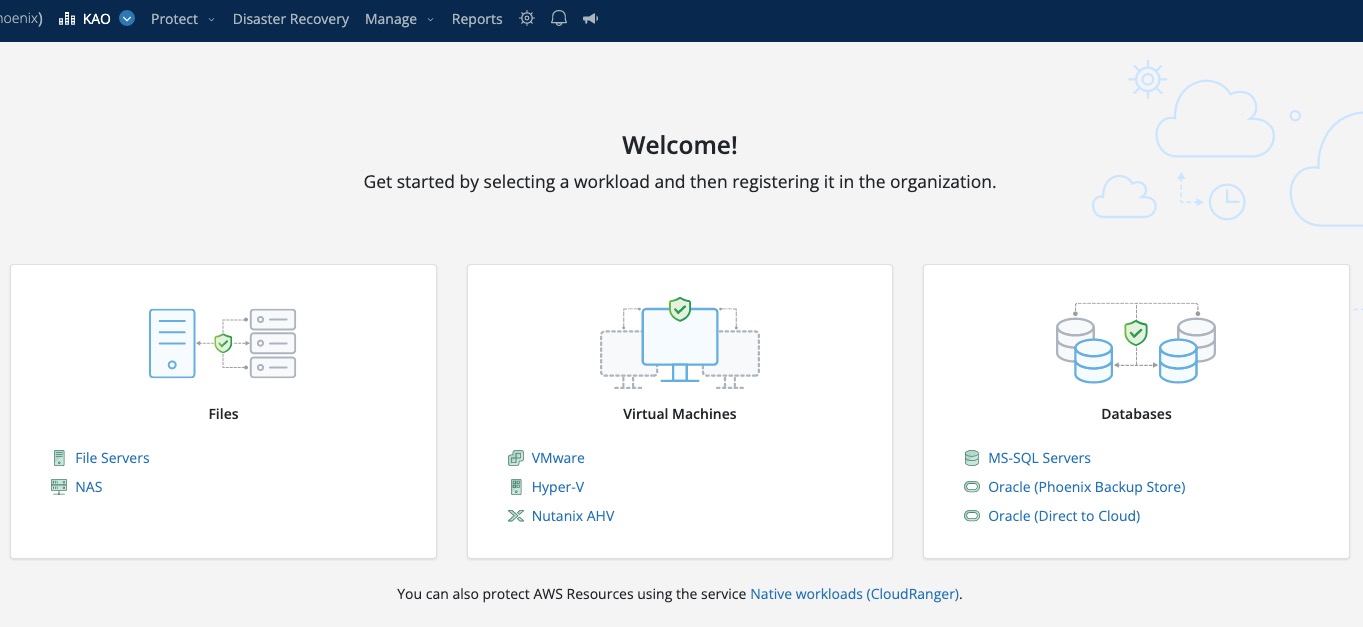Screen dimensions: 1363x627
Task: Go to Disaster Recovery
Action: (291, 19)
